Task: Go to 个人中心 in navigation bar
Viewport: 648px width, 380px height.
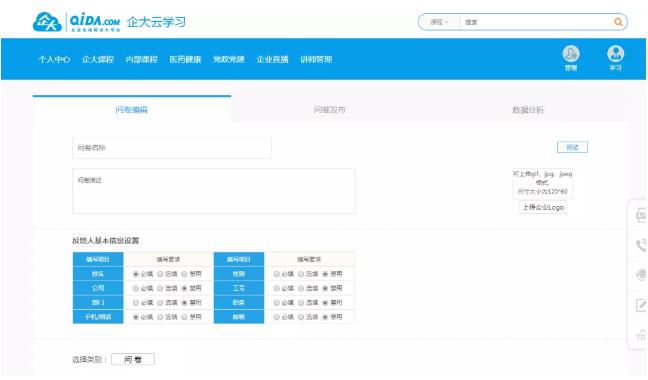Action: pyautogui.click(x=54, y=59)
